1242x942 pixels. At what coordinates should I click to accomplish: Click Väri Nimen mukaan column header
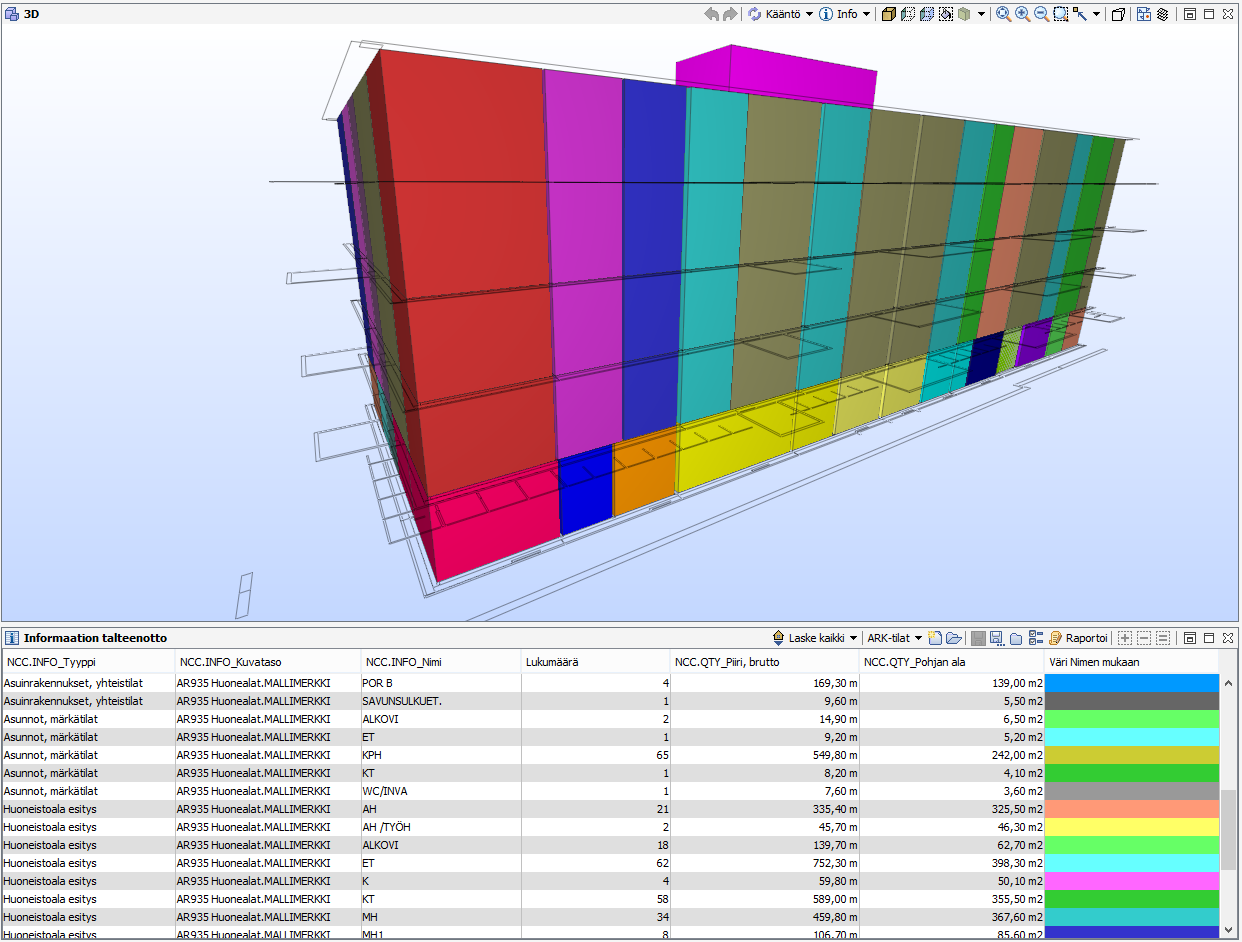point(1131,661)
